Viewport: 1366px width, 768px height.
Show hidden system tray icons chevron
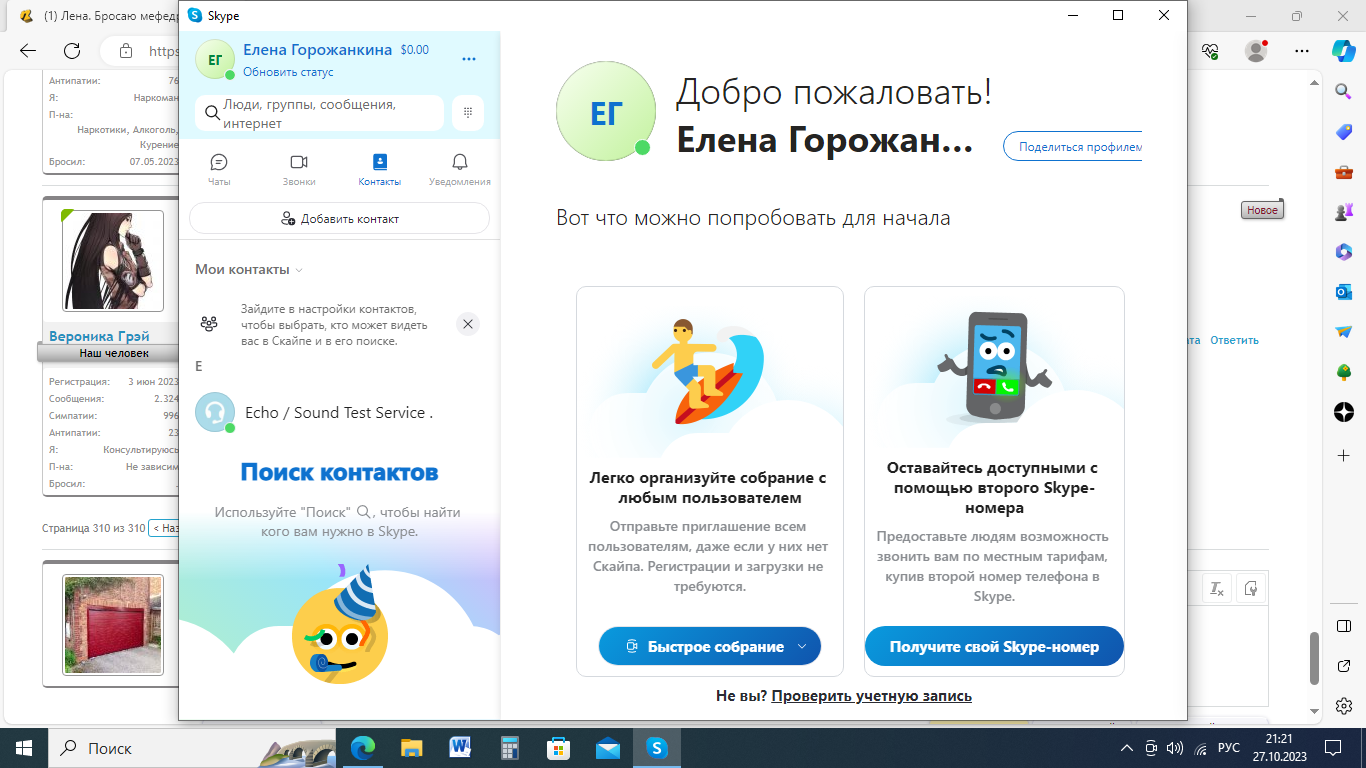pyautogui.click(x=1127, y=748)
